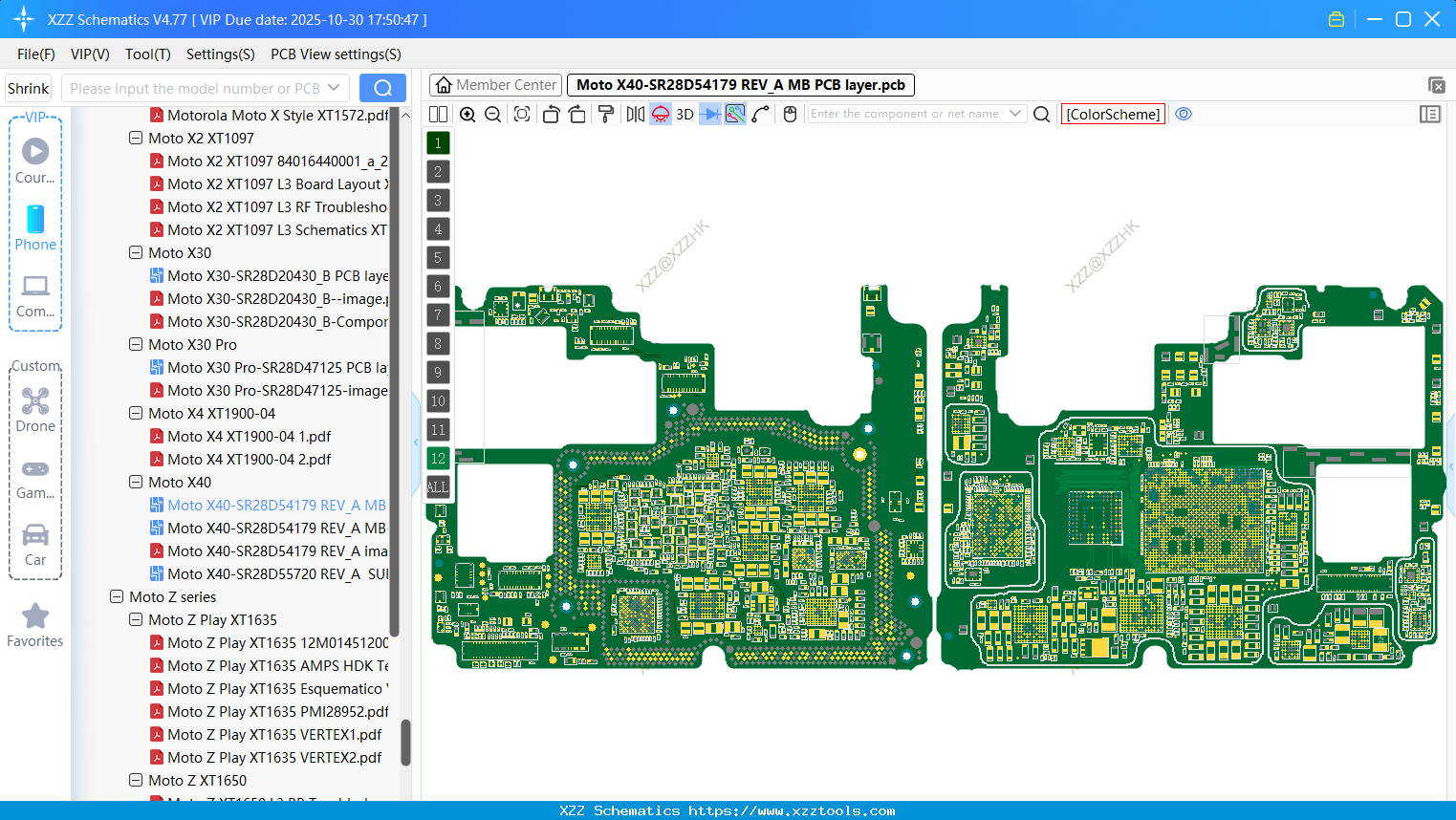
Task: Select the mouse pan tool on the toolbar
Action: tap(790, 114)
